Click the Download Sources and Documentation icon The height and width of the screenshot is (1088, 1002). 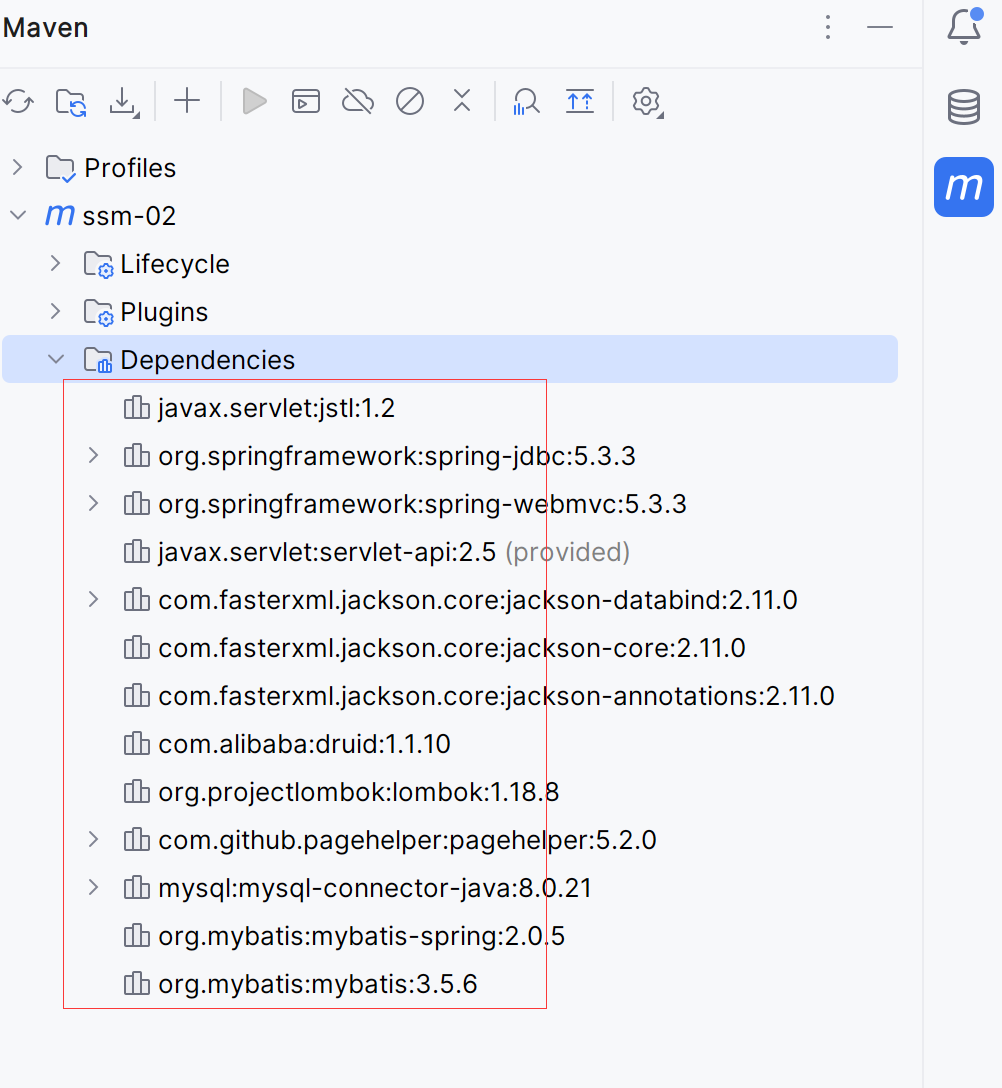123,101
